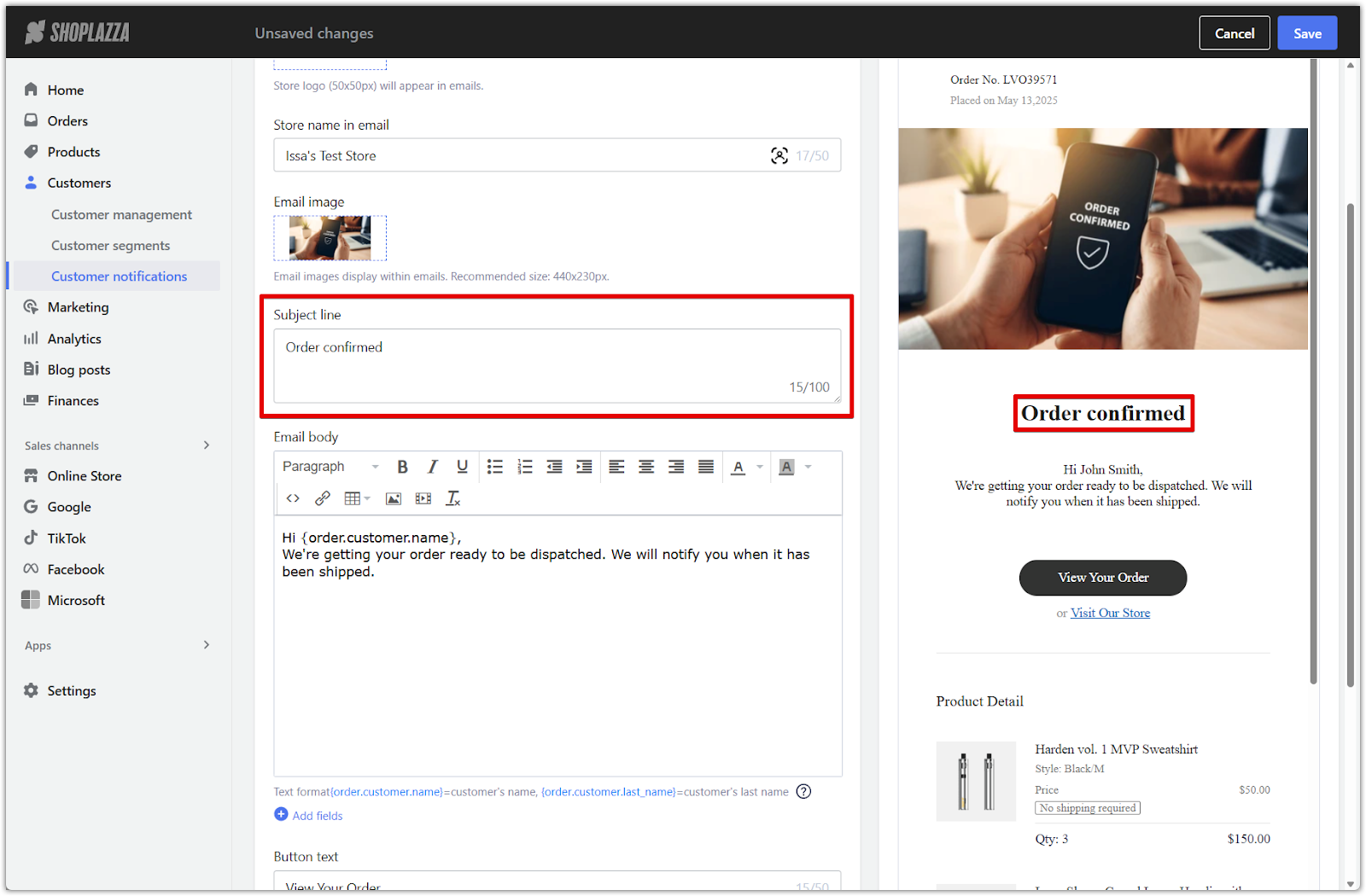Increase indent in email body
This screenshot has width=1366, height=896.
pyautogui.click(x=584, y=467)
